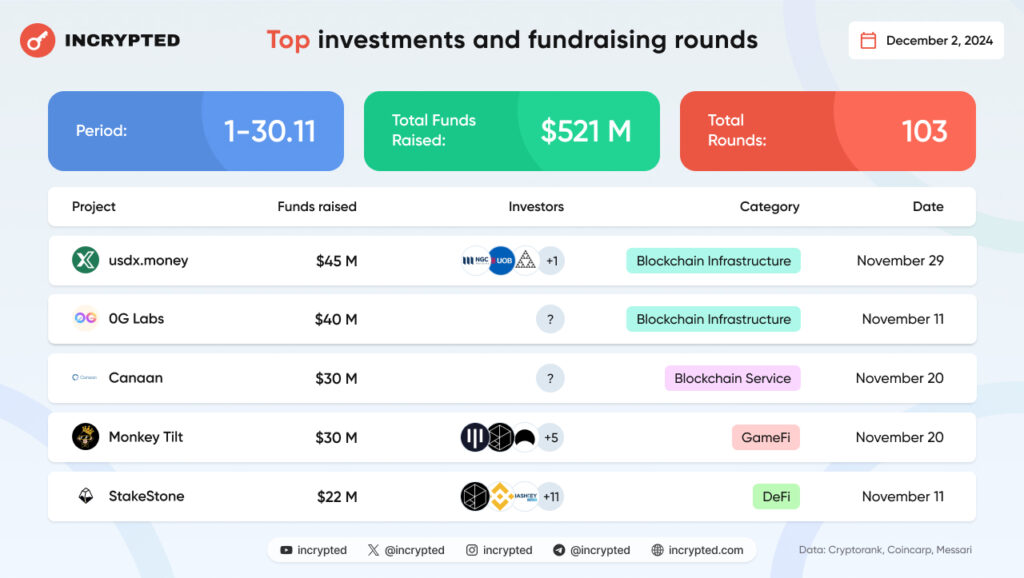Click the Funds raised column header

click(317, 207)
